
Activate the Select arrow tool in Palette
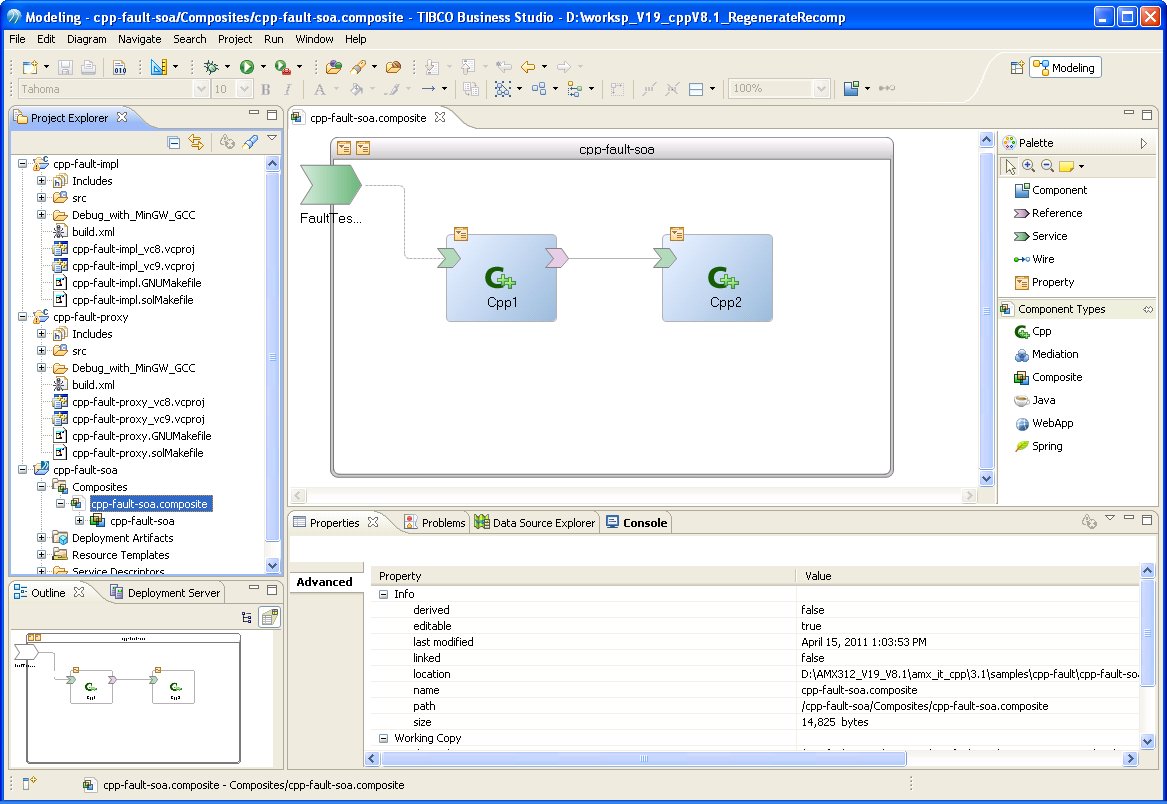(1009, 166)
